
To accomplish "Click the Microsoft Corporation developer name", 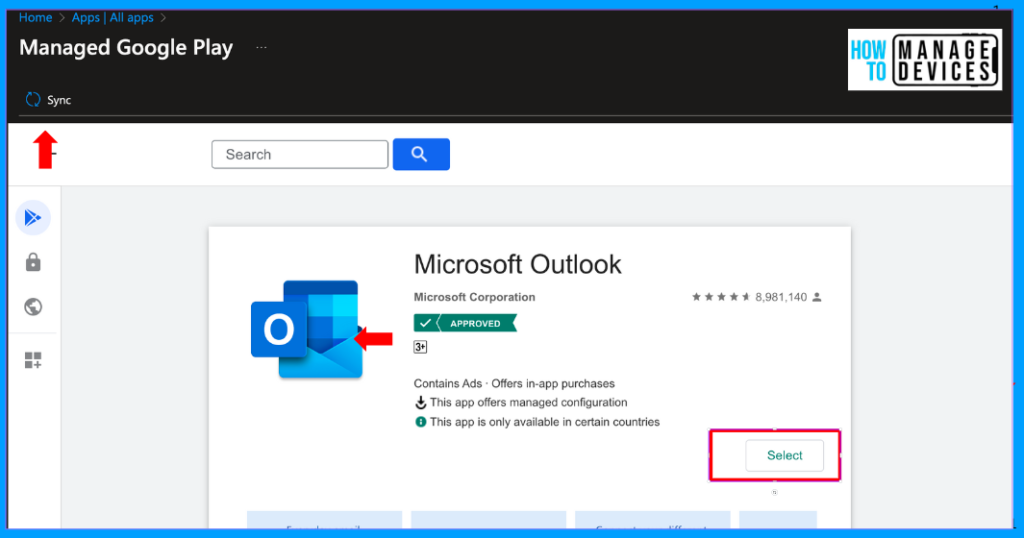I will pos(474,297).
